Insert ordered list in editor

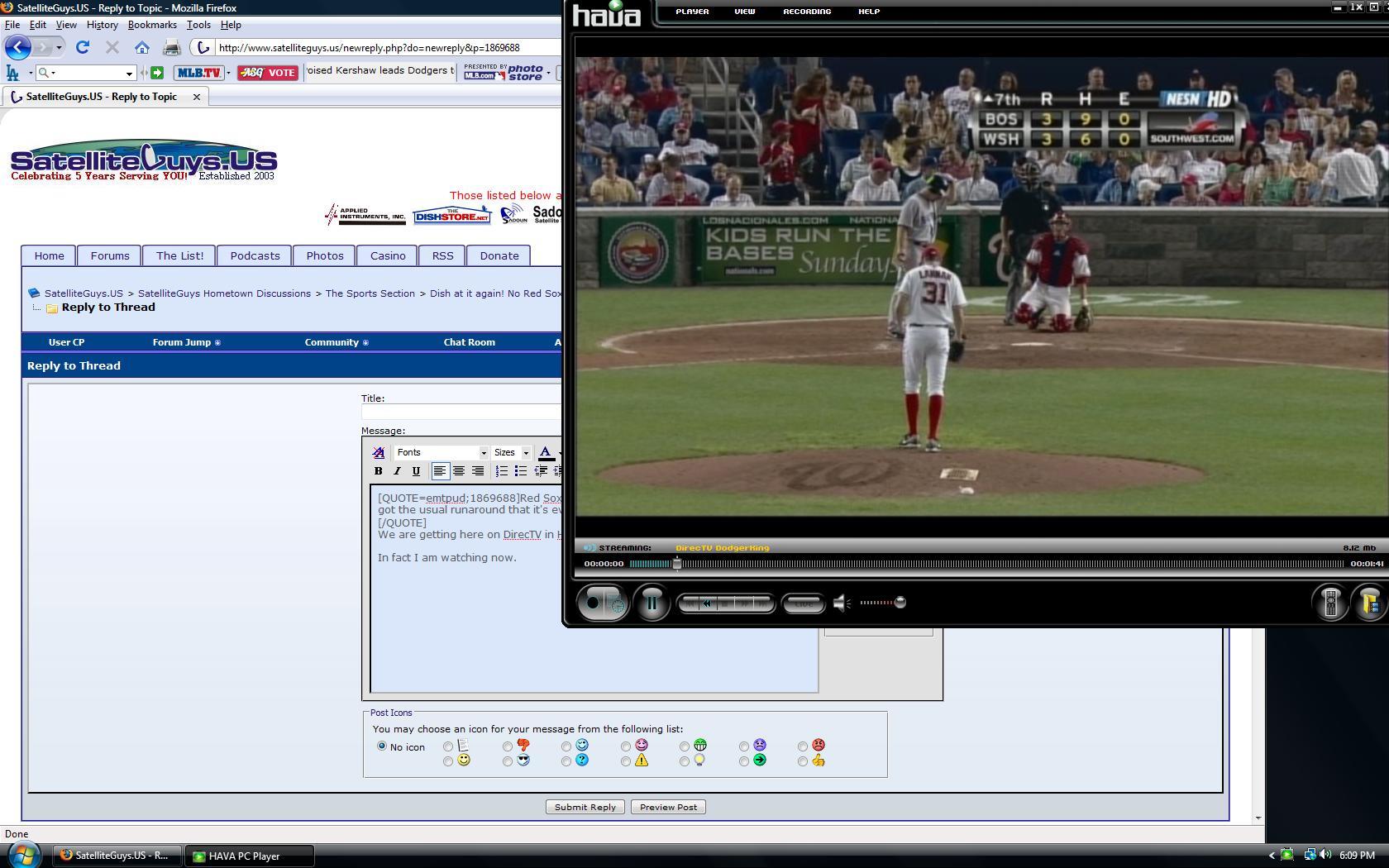point(501,471)
